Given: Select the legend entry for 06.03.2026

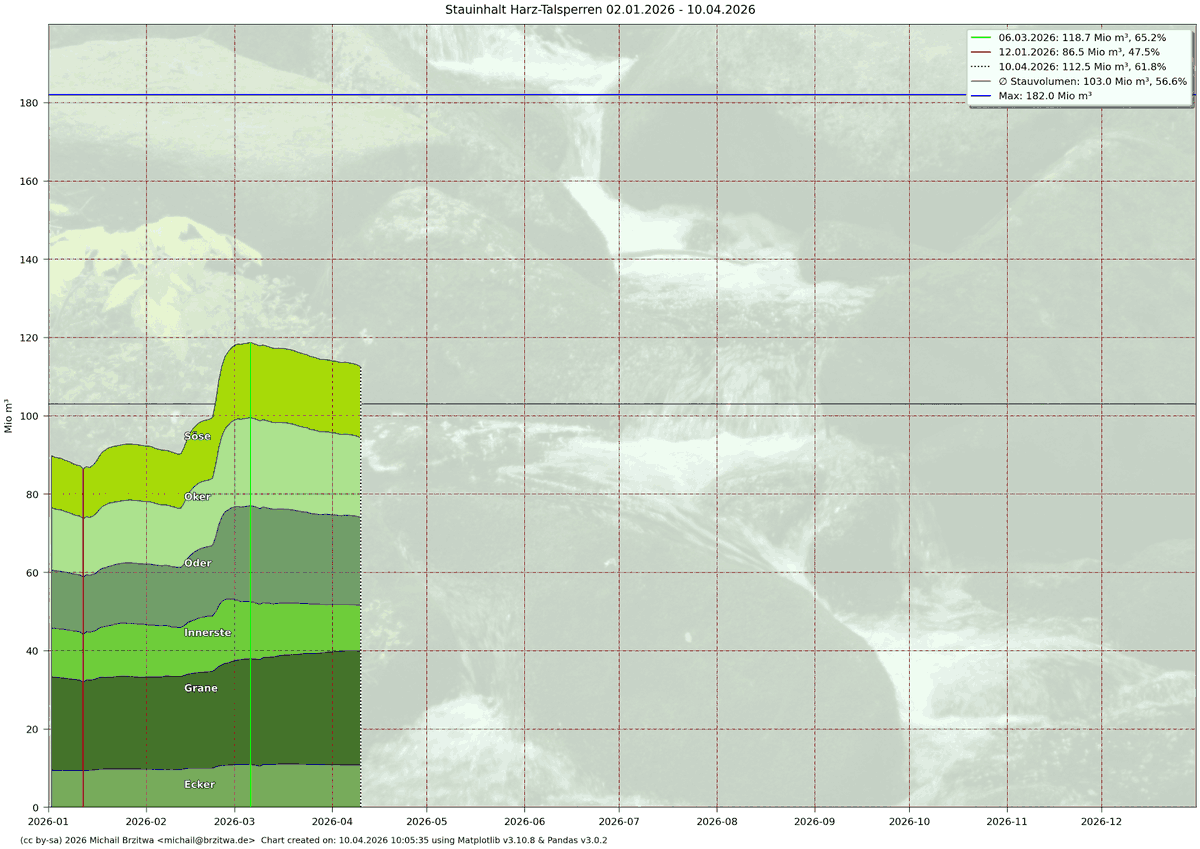Looking at the screenshot, I should [x=1068, y=36].
